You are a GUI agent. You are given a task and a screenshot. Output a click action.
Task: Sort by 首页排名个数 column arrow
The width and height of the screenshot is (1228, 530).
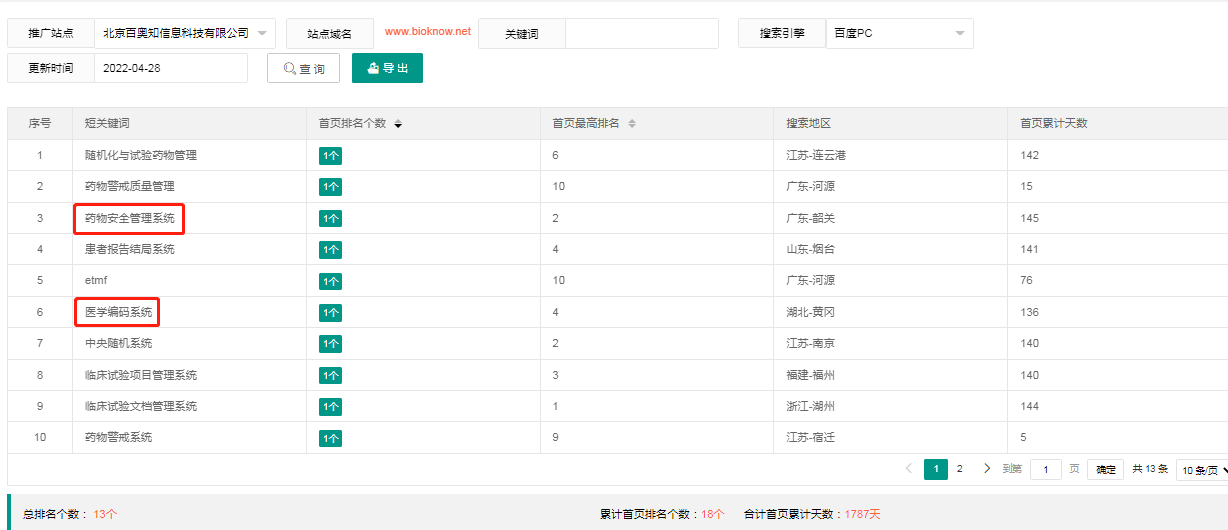pyautogui.click(x=398, y=124)
